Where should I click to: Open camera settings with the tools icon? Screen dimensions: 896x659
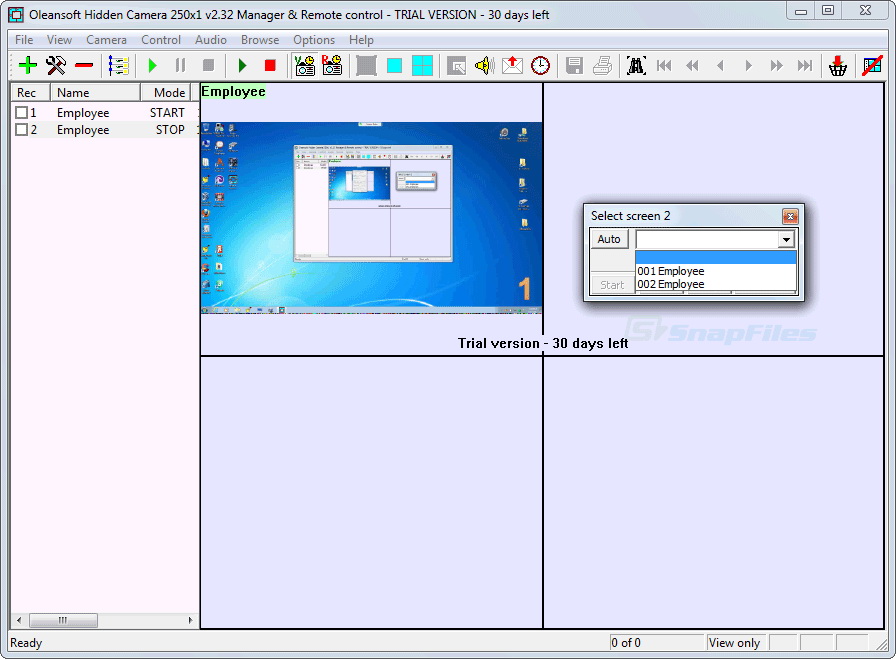tap(55, 66)
